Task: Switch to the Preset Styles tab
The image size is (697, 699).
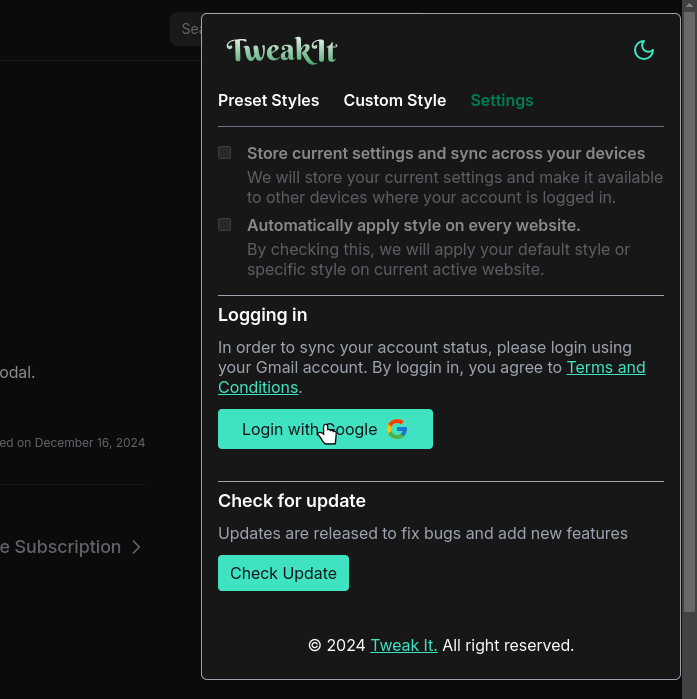Action: point(268,100)
